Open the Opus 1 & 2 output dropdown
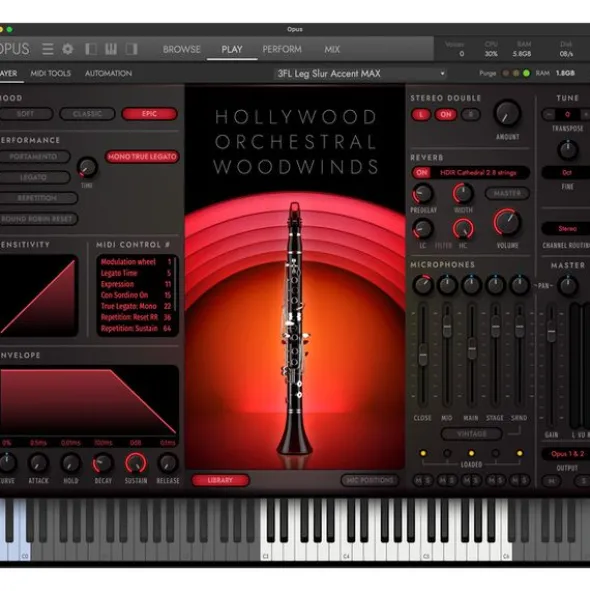Viewport: 590px width, 591px height. 567,454
